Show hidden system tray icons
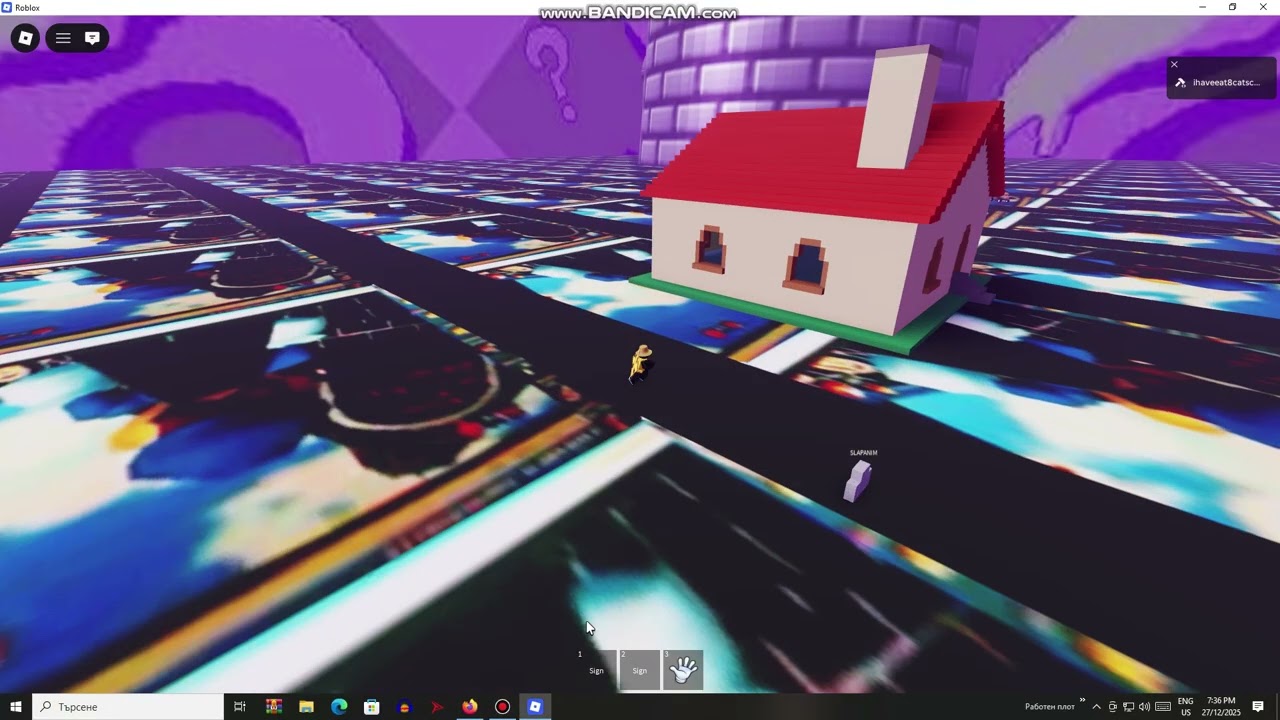1280x720 pixels. point(1096,707)
